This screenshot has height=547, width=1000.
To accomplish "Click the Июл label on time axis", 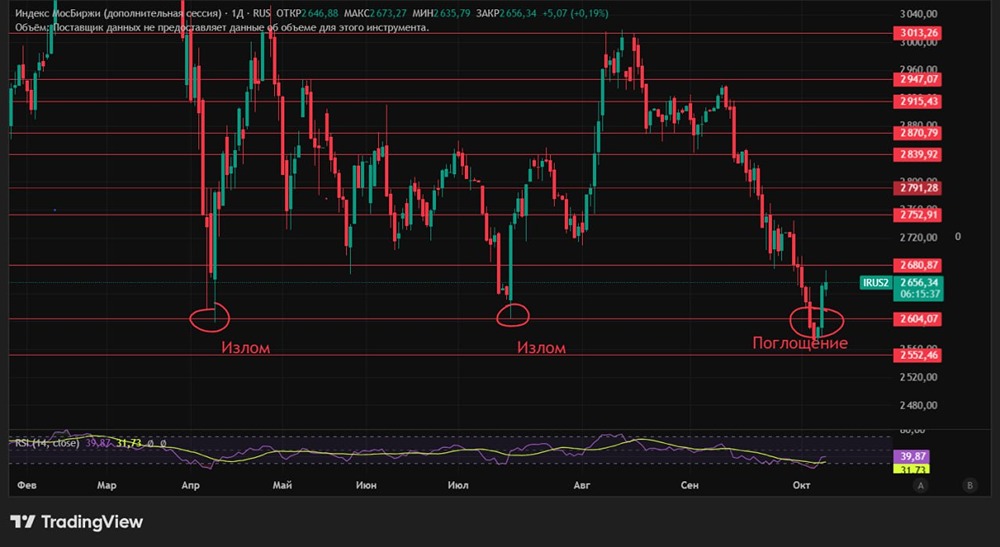I will (x=458, y=485).
